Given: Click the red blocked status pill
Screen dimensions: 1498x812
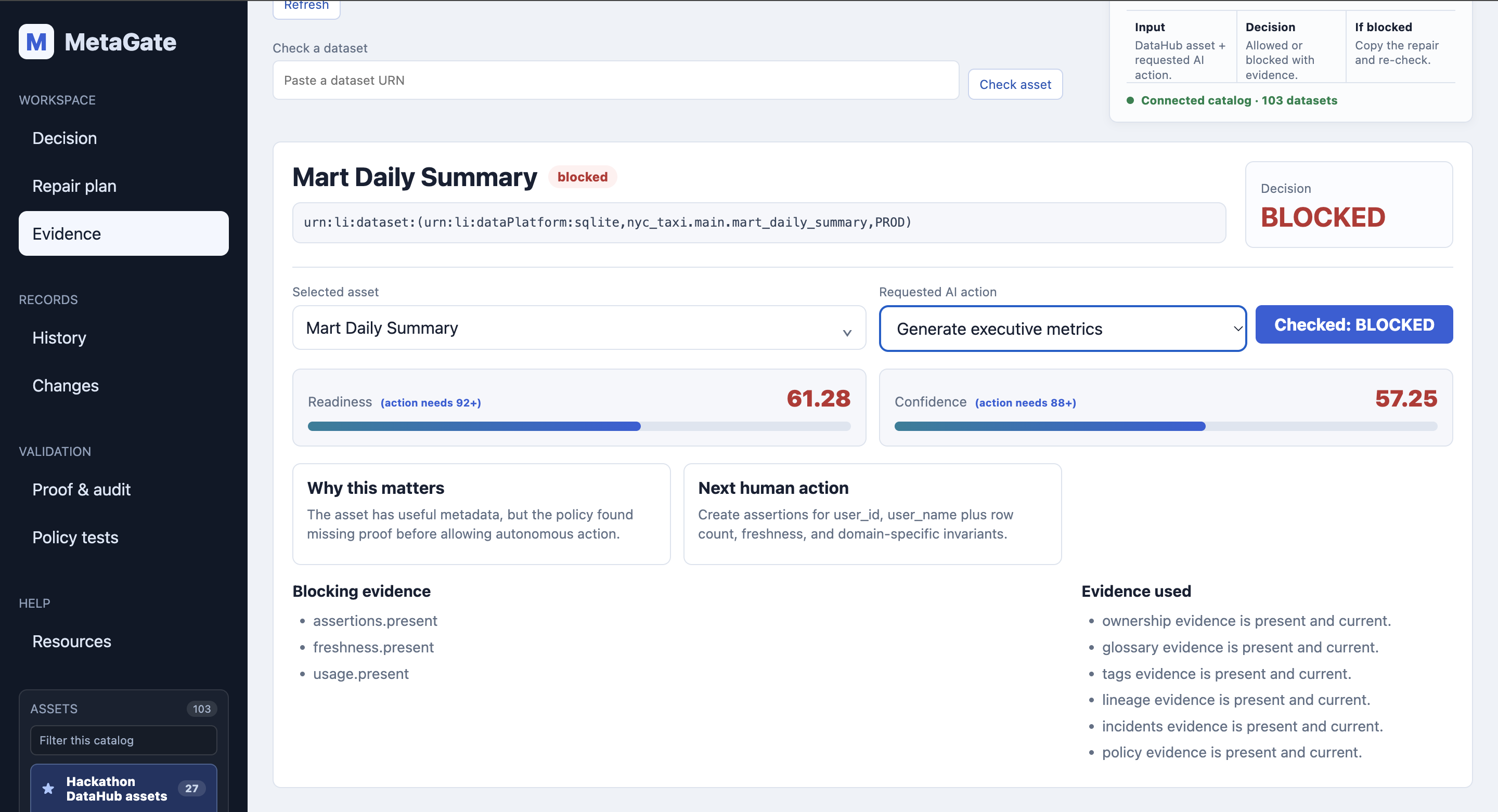Looking at the screenshot, I should coord(582,177).
